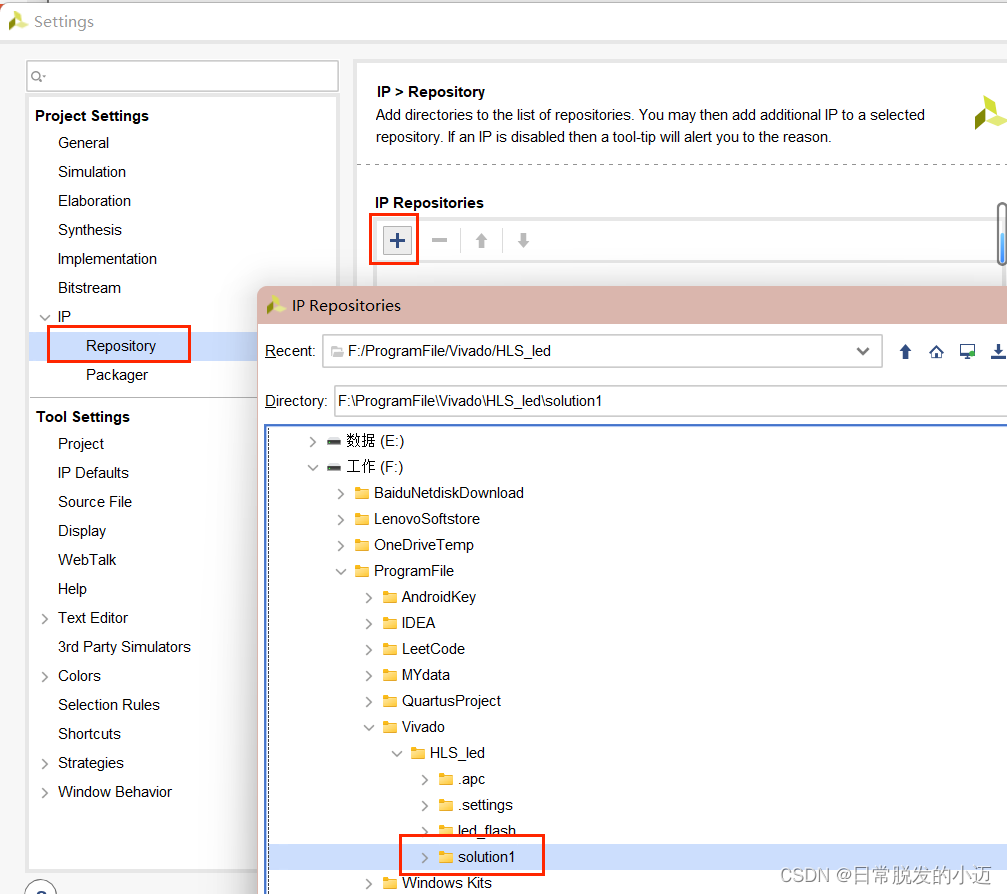Image resolution: width=1007 pixels, height=894 pixels.
Task: Open Selection Rules settings
Action: [x=109, y=705]
